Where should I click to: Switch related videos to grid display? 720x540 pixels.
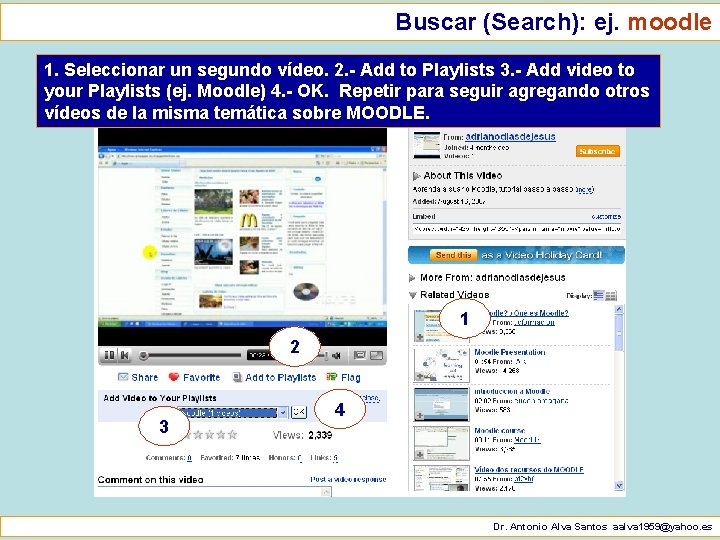click(611, 295)
